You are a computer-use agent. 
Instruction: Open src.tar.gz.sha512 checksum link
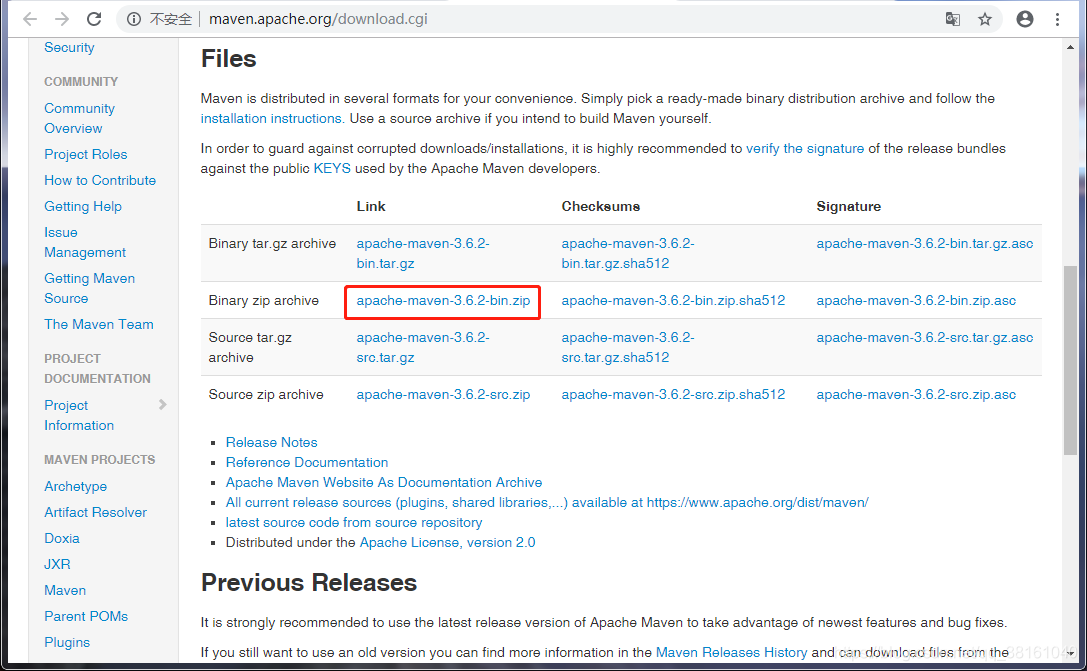(x=628, y=348)
